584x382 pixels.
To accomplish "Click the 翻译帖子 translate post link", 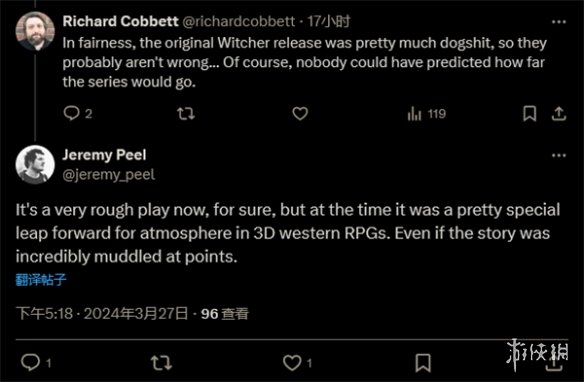I will [41, 279].
